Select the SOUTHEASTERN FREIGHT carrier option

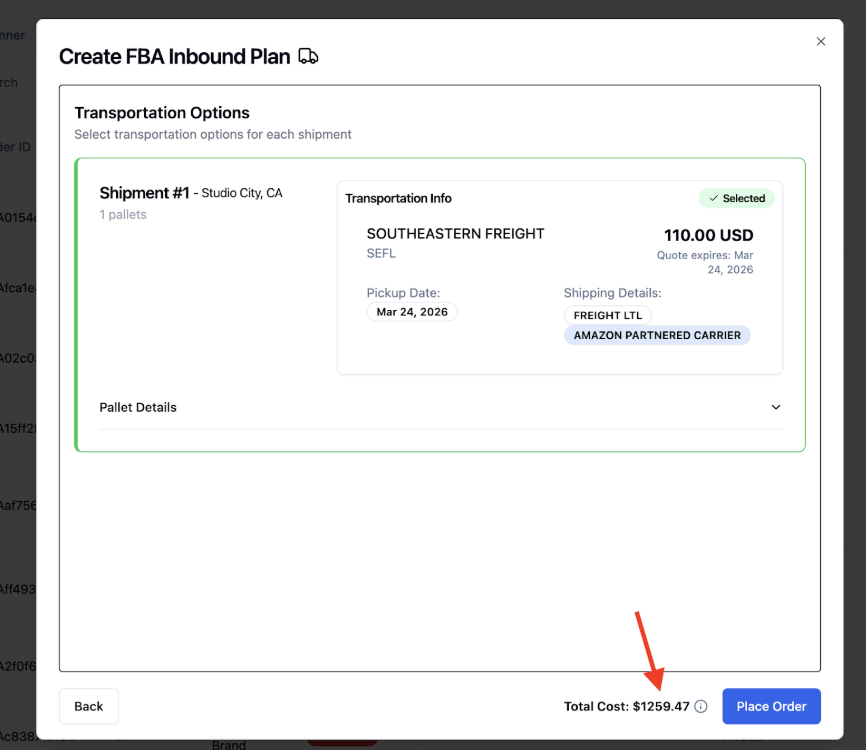(x=456, y=234)
